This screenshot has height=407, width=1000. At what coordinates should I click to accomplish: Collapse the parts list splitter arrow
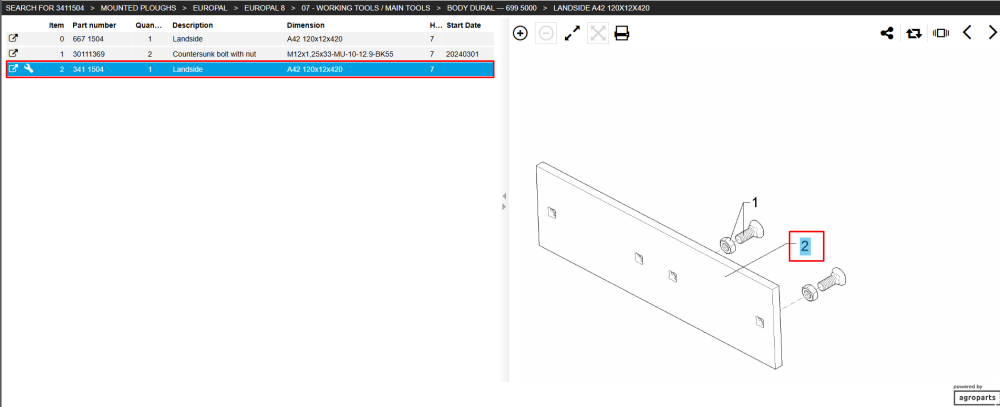pos(504,196)
